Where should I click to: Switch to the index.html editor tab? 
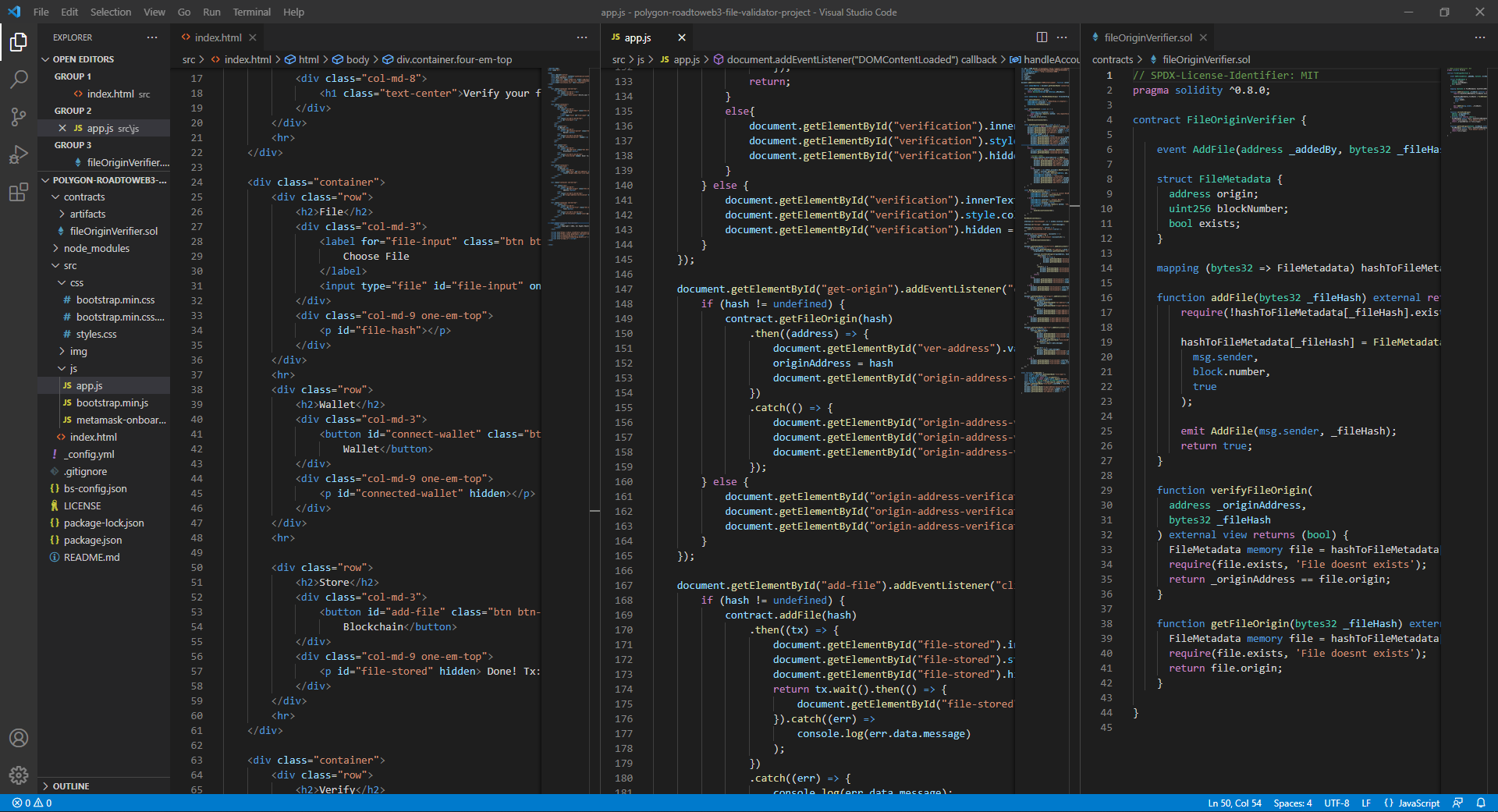tap(218, 37)
